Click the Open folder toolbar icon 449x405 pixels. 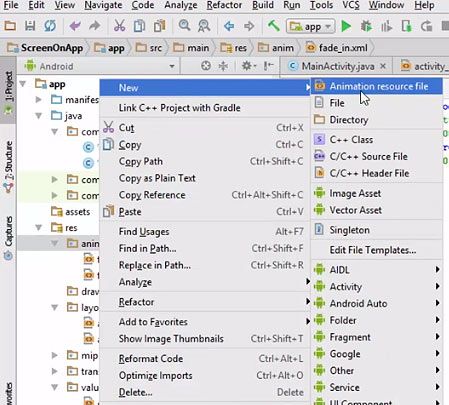pyautogui.click(x=10, y=26)
